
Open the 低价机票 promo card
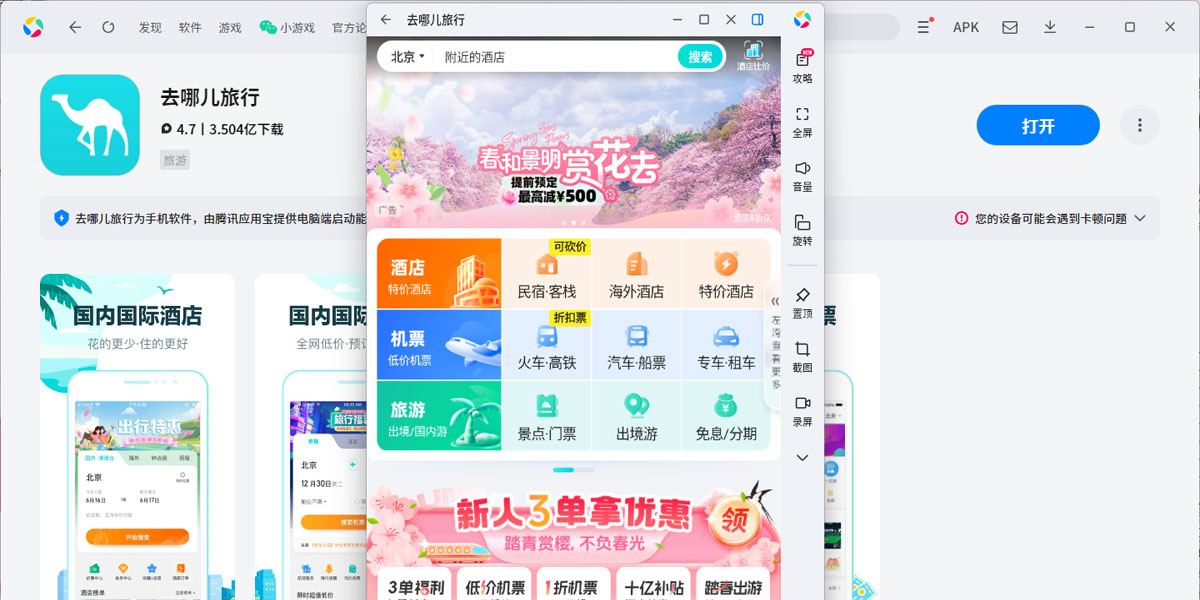[x=493, y=586]
